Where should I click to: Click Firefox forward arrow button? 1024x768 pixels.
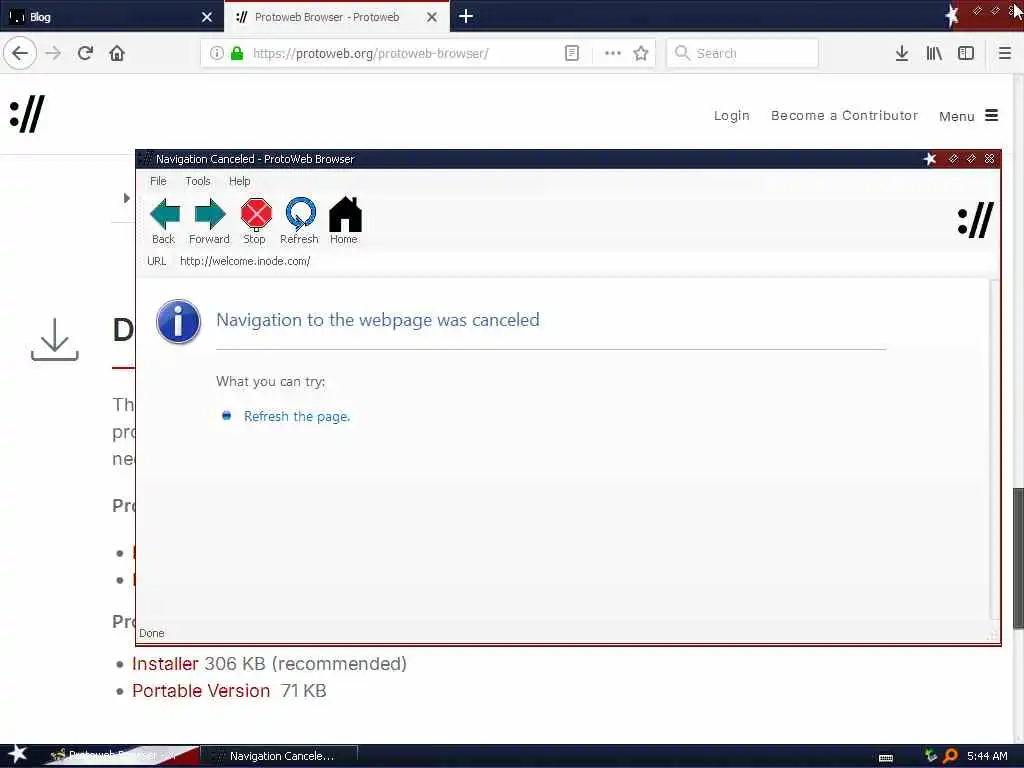point(53,53)
